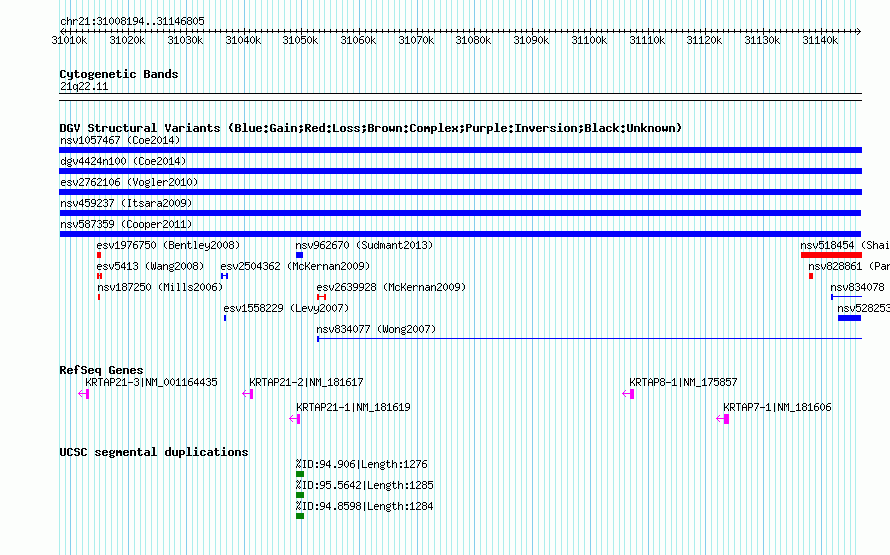
Task: Open KRTAP7-1|NM_181606 gene label
Action: tap(778, 407)
